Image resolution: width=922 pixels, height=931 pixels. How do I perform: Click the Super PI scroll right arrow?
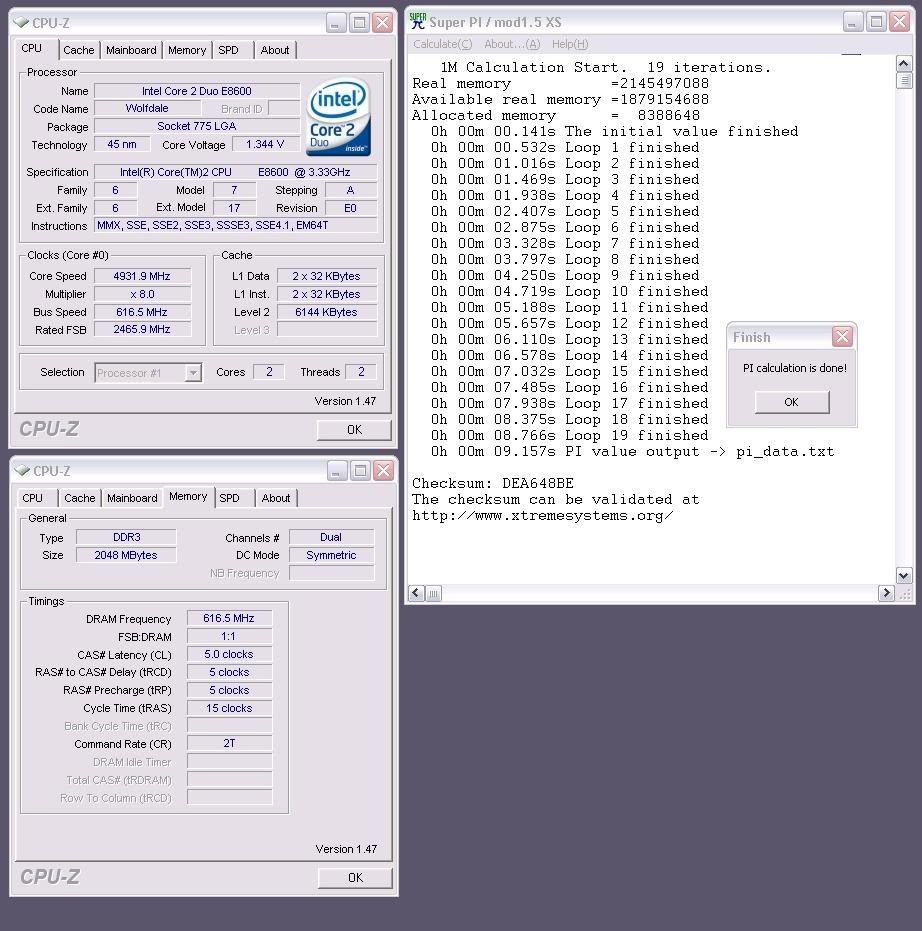click(x=886, y=593)
